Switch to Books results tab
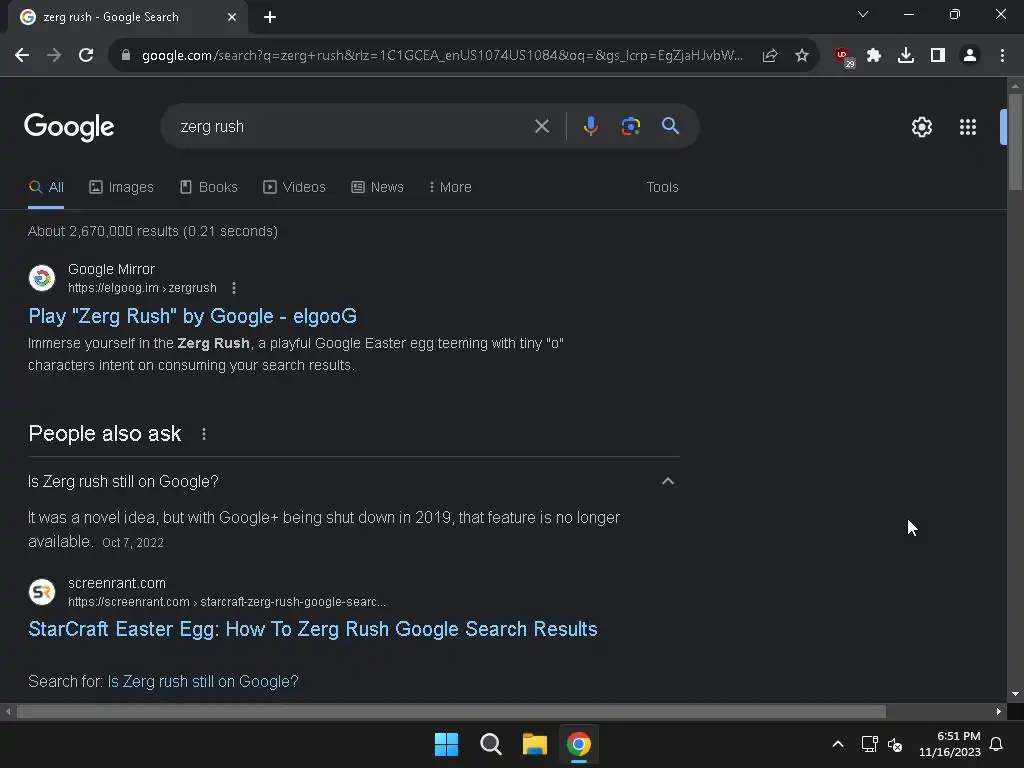The height and width of the screenshot is (768, 1024). tap(209, 187)
